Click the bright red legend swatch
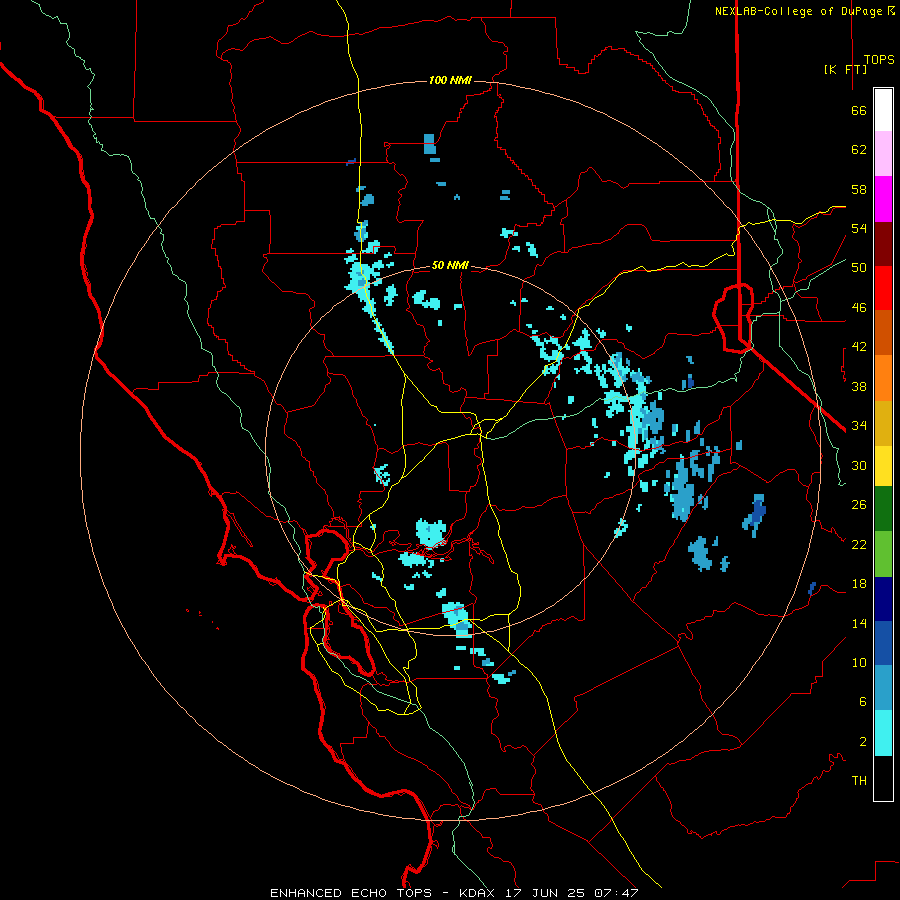The image size is (900, 900). pos(883,288)
